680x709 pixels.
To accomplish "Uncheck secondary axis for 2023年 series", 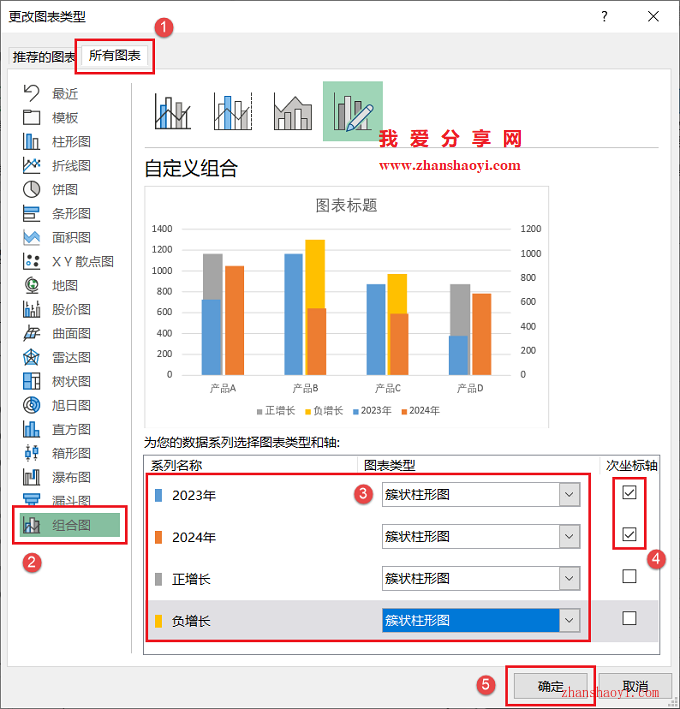I will [629, 493].
